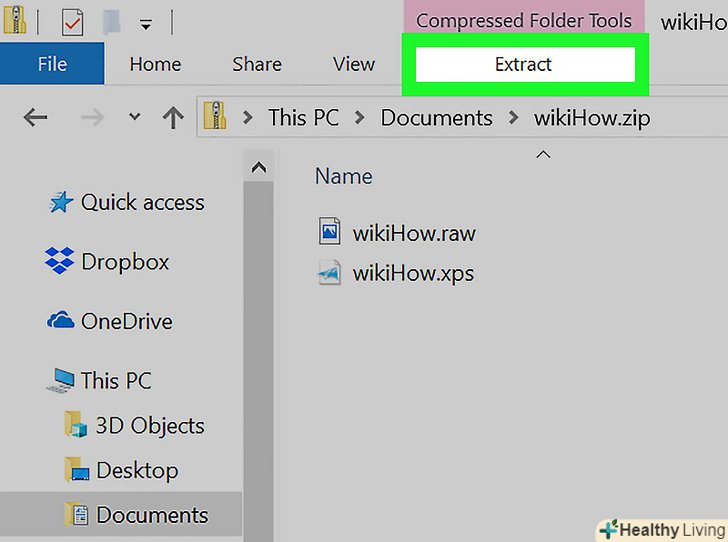Expand the chevron after Documents in address bar

[513, 118]
